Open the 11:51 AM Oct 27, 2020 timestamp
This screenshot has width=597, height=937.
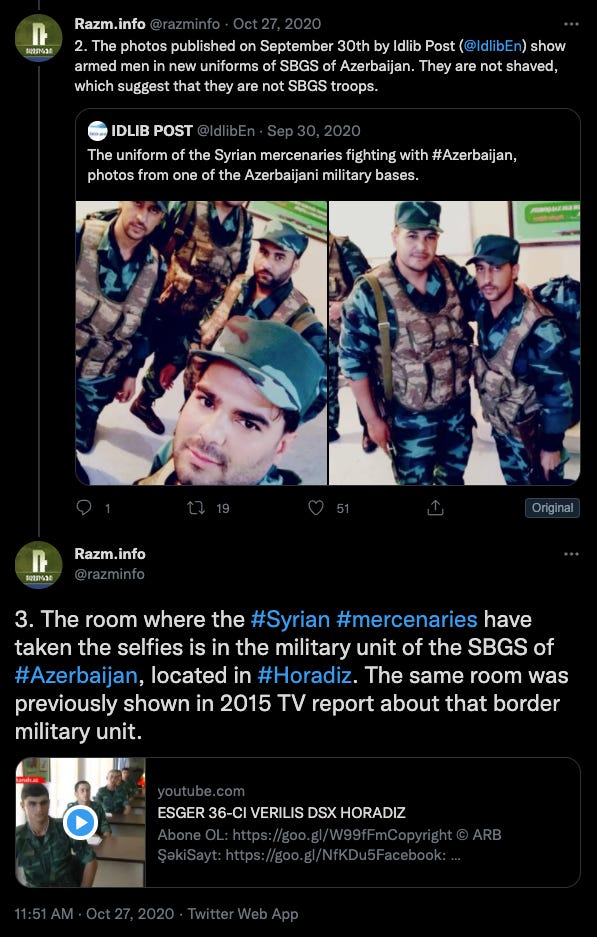(x=94, y=914)
